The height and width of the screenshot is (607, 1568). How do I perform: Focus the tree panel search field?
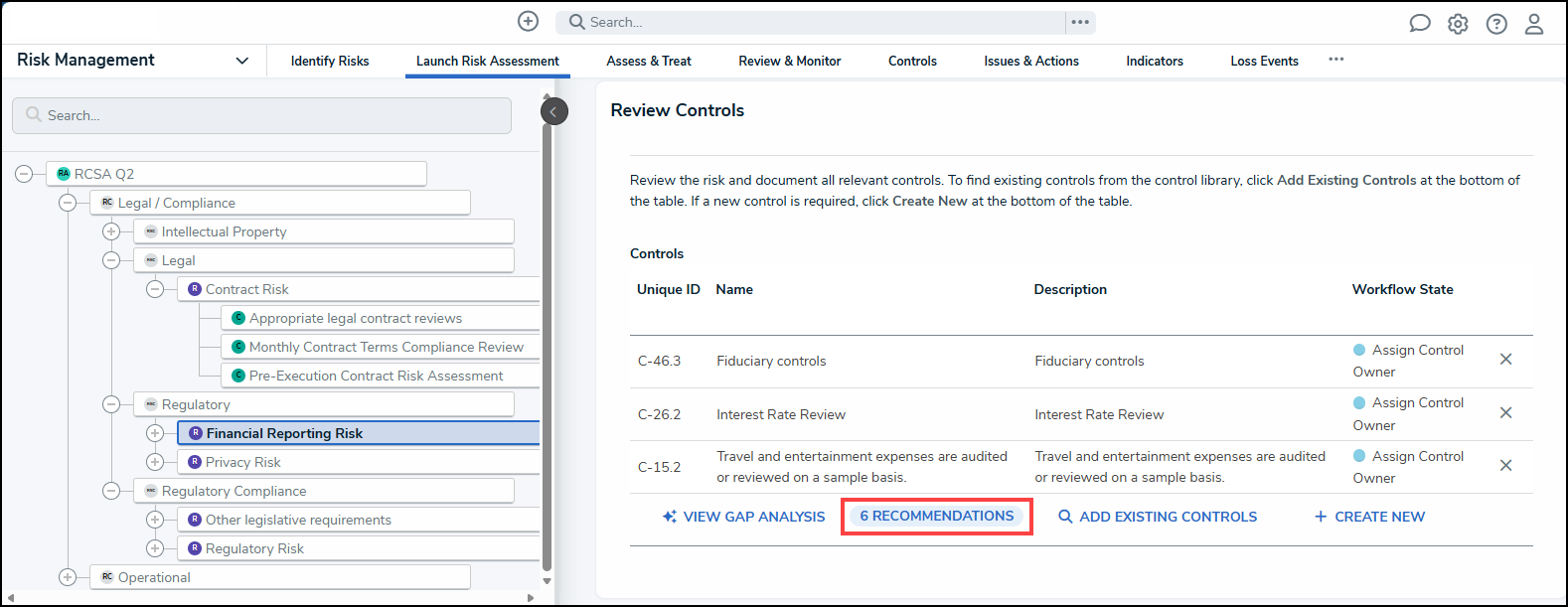coord(262,115)
